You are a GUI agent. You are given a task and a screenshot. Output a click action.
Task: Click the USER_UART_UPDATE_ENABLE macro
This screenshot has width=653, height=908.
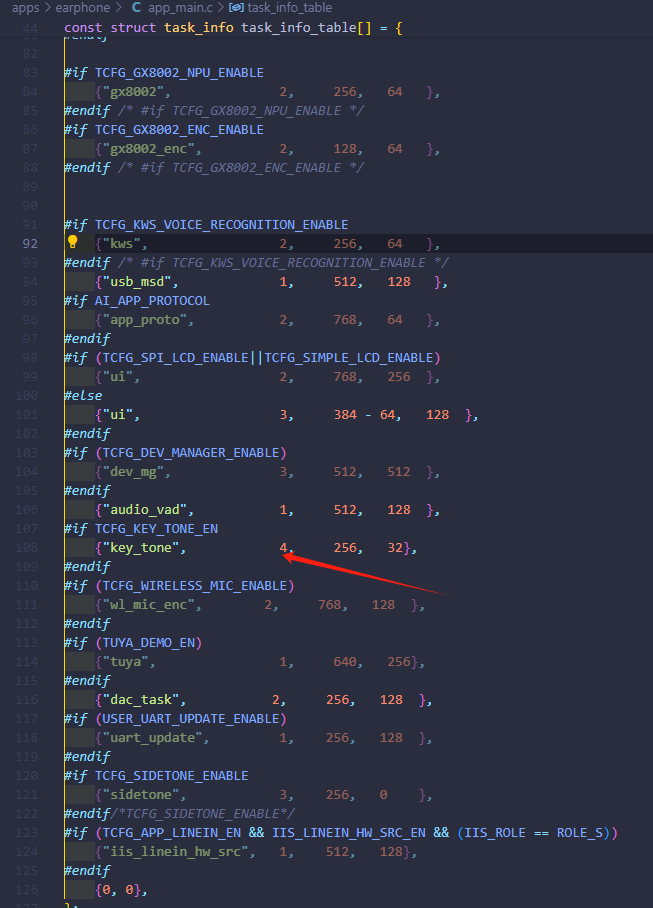tap(191, 719)
